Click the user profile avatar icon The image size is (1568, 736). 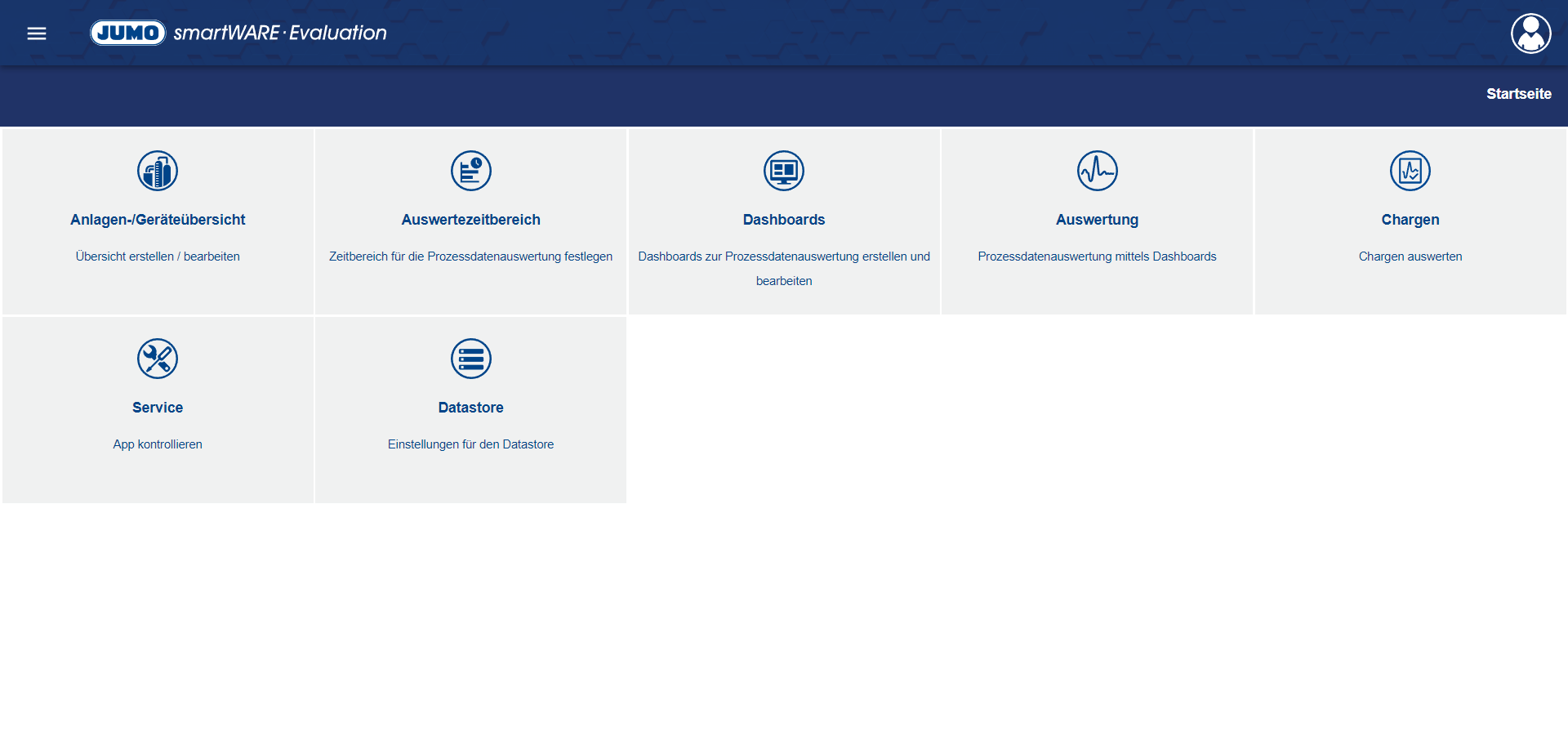click(x=1530, y=33)
